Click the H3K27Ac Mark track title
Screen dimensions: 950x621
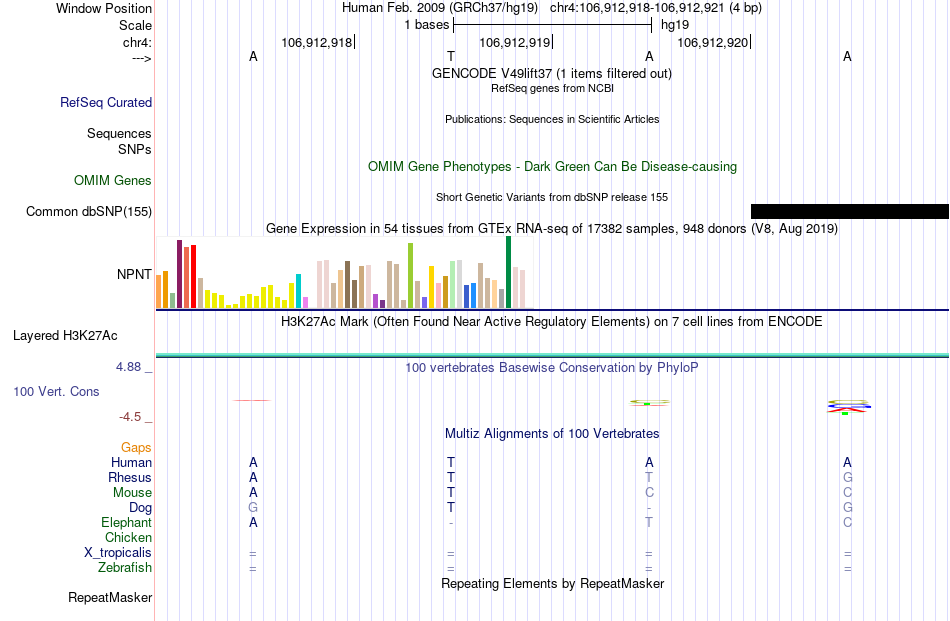point(552,321)
